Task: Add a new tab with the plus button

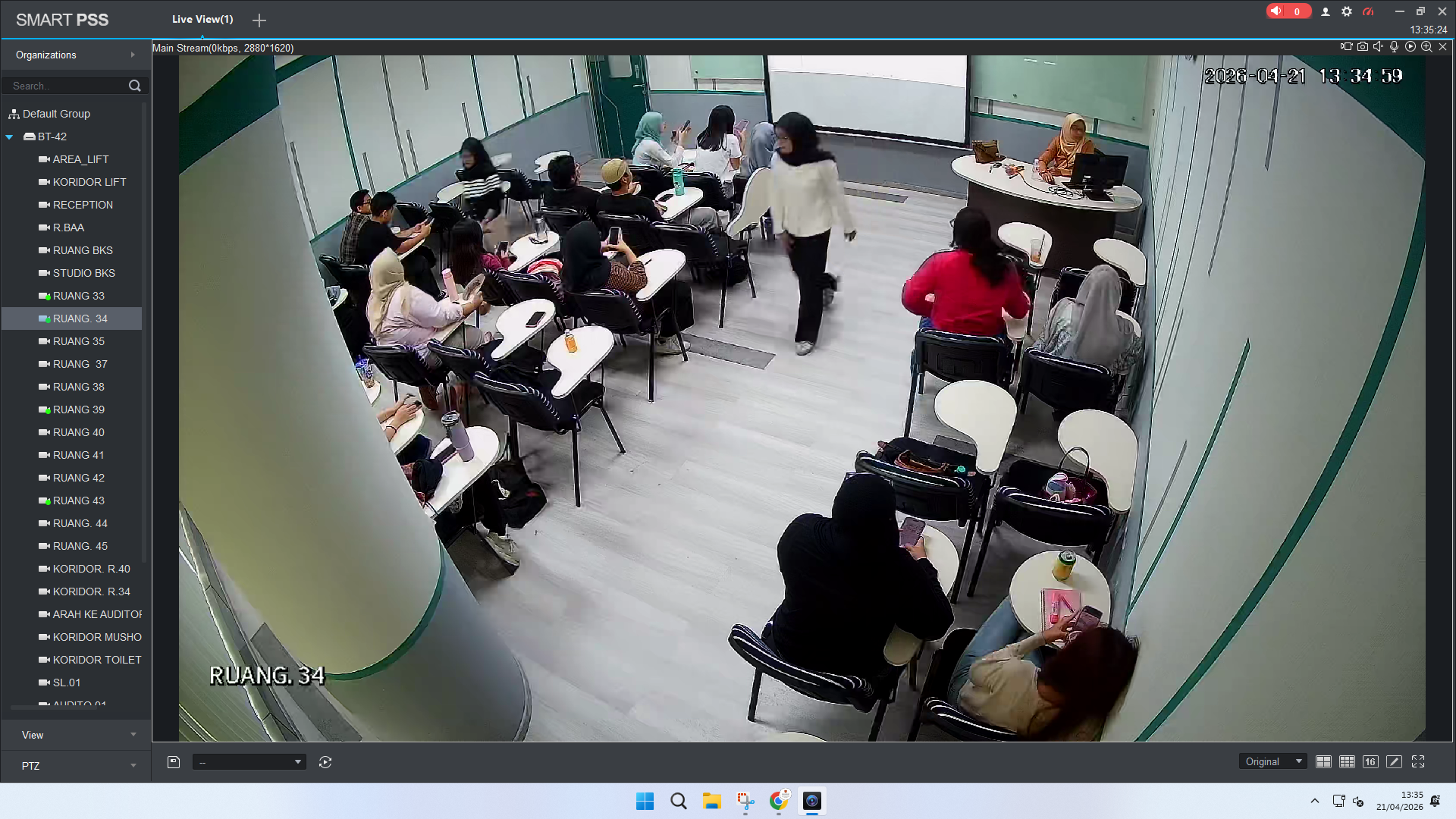Action: (x=259, y=20)
